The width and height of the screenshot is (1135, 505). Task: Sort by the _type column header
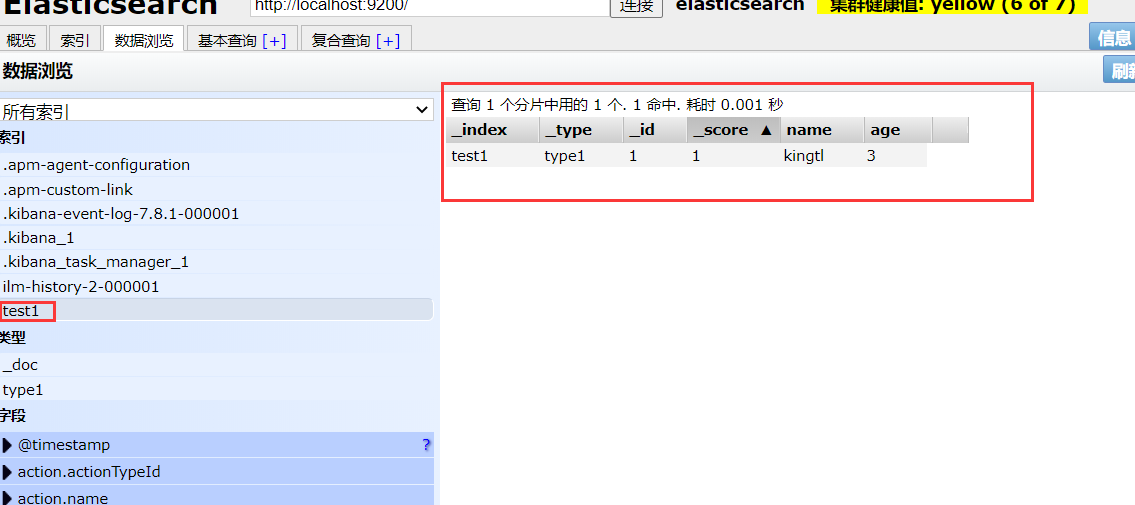coord(581,130)
